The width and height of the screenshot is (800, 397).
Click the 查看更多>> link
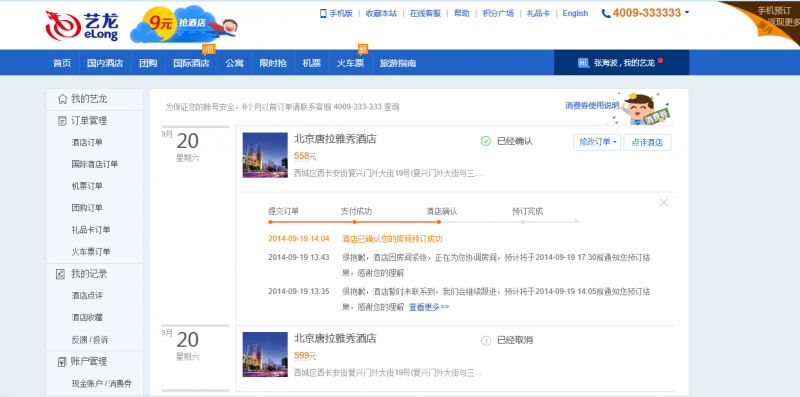click(x=429, y=307)
